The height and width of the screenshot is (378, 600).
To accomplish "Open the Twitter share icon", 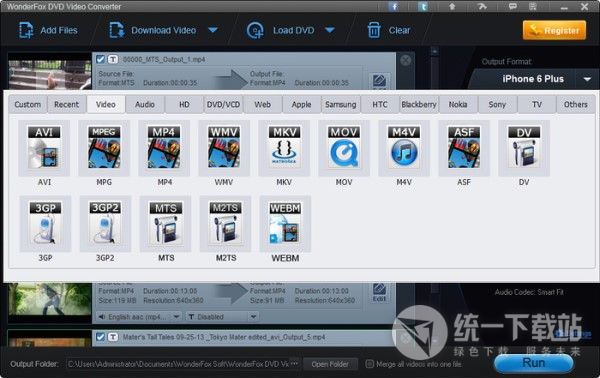I will pyautogui.click(x=423, y=7).
